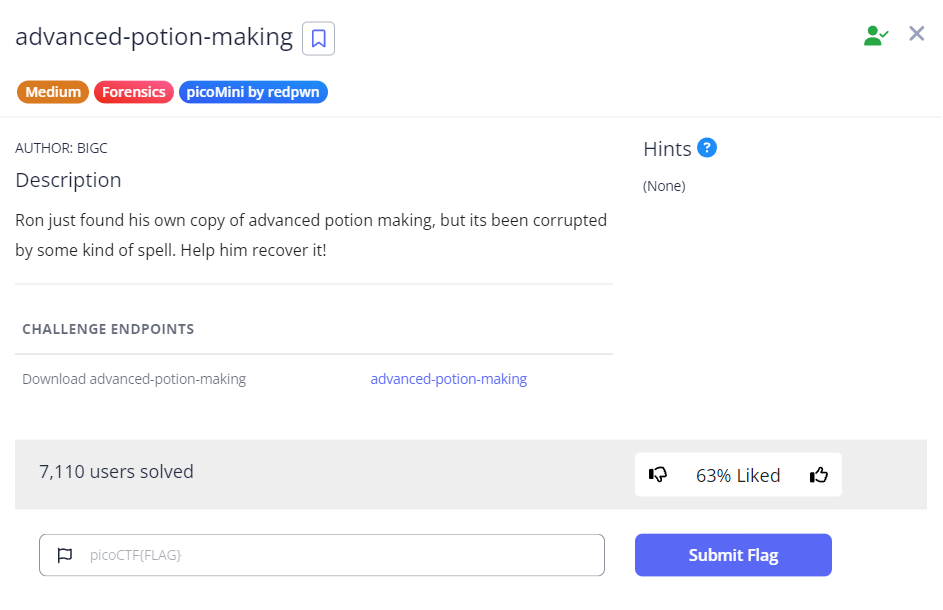Click the AUTHOR: BIGC label
943x610 pixels.
(x=61, y=148)
